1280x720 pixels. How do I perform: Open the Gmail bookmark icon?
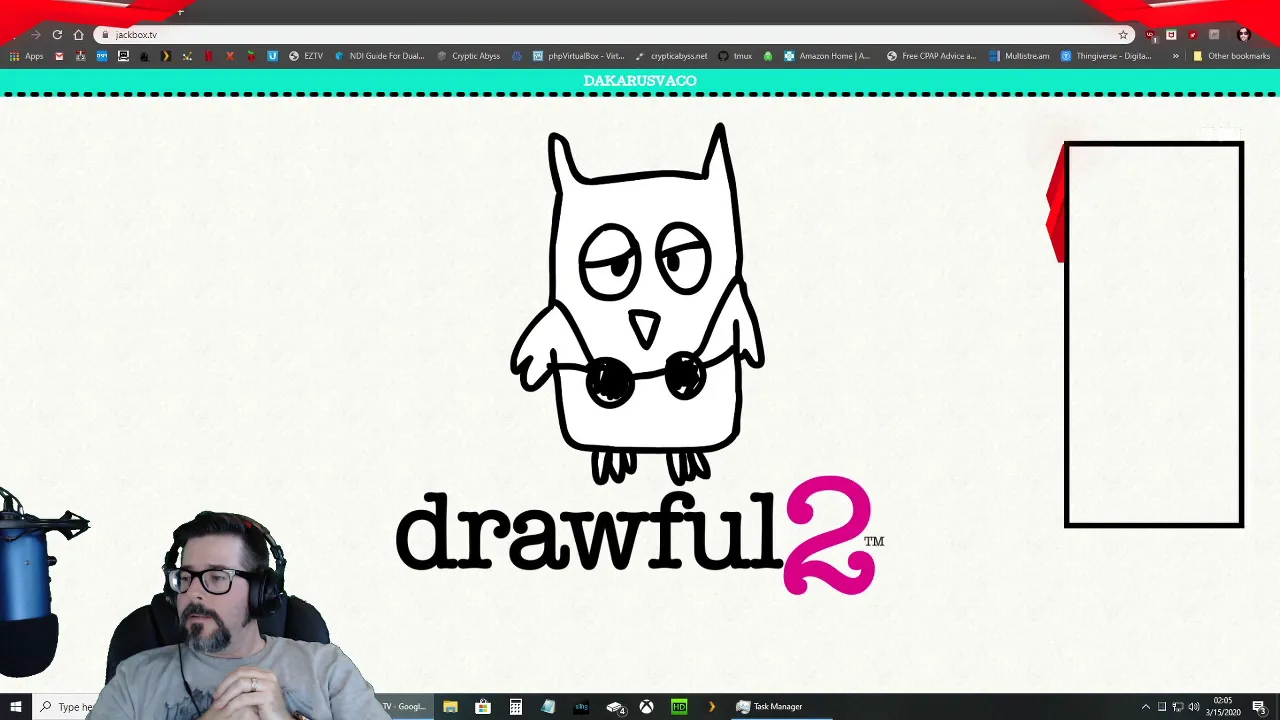[x=59, y=56]
